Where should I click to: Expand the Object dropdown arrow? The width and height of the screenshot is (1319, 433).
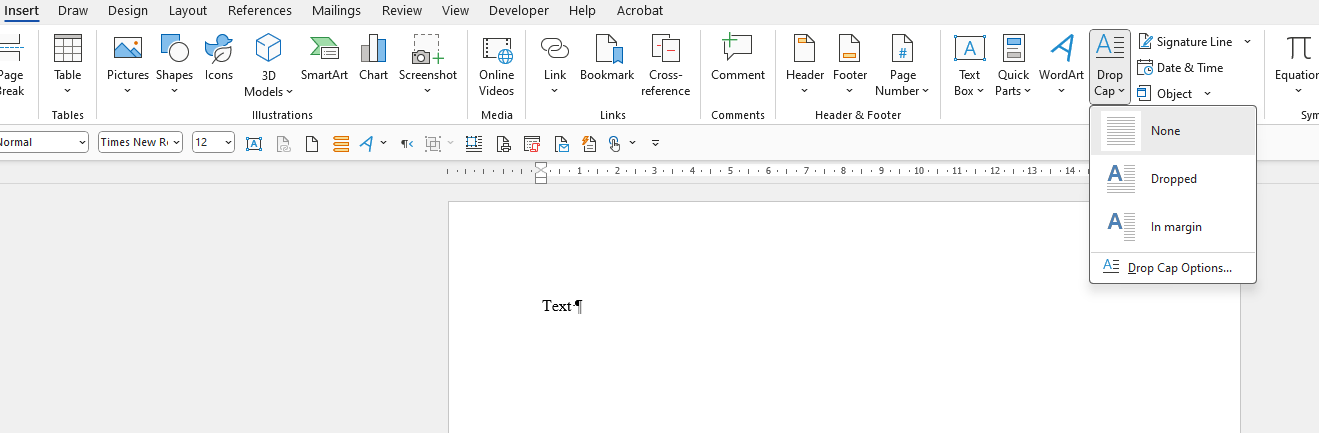click(x=1207, y=94)
